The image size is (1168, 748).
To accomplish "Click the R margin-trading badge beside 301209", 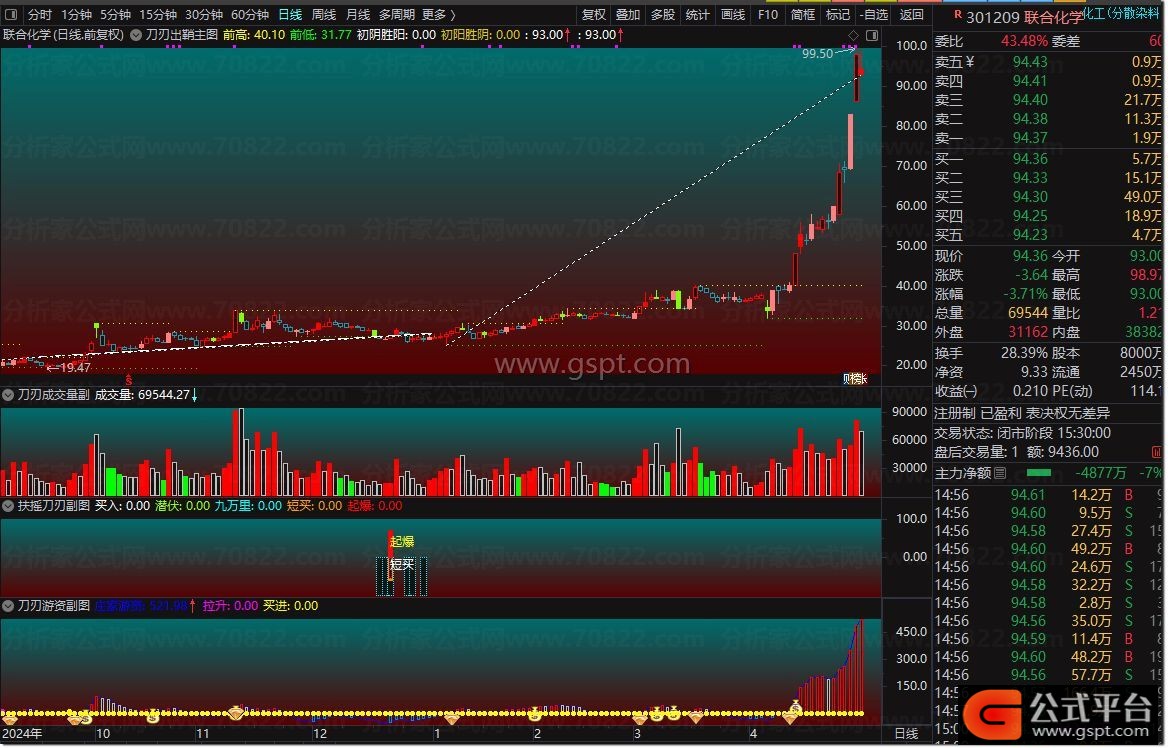I will [x=957, y=14].
